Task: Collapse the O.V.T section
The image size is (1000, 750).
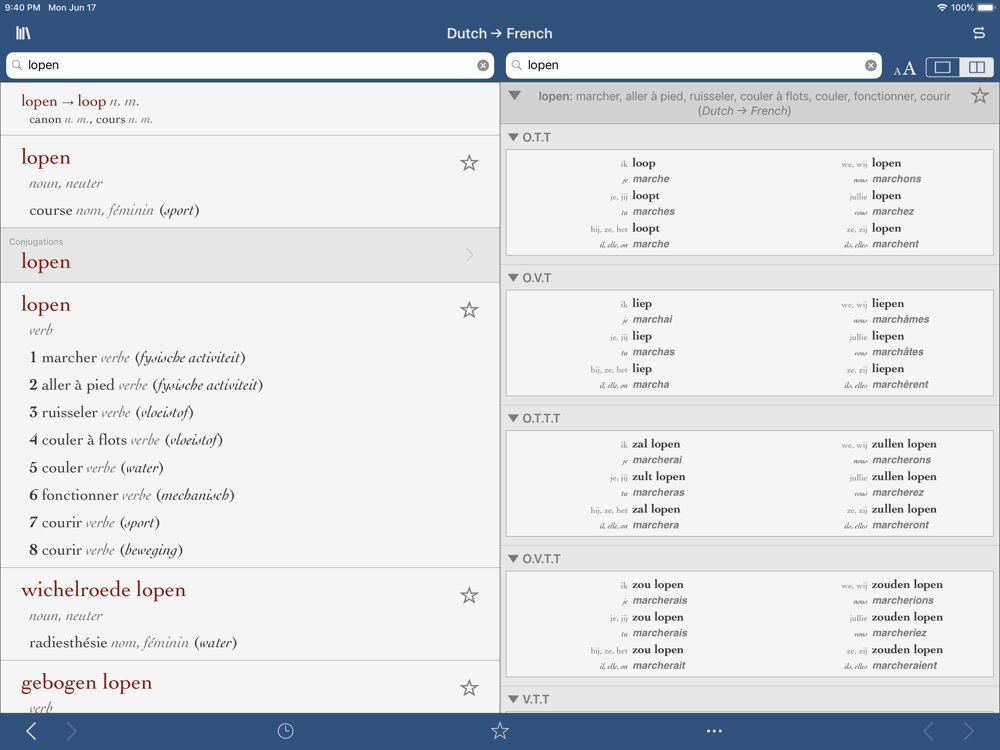Action: coord(513,277)
